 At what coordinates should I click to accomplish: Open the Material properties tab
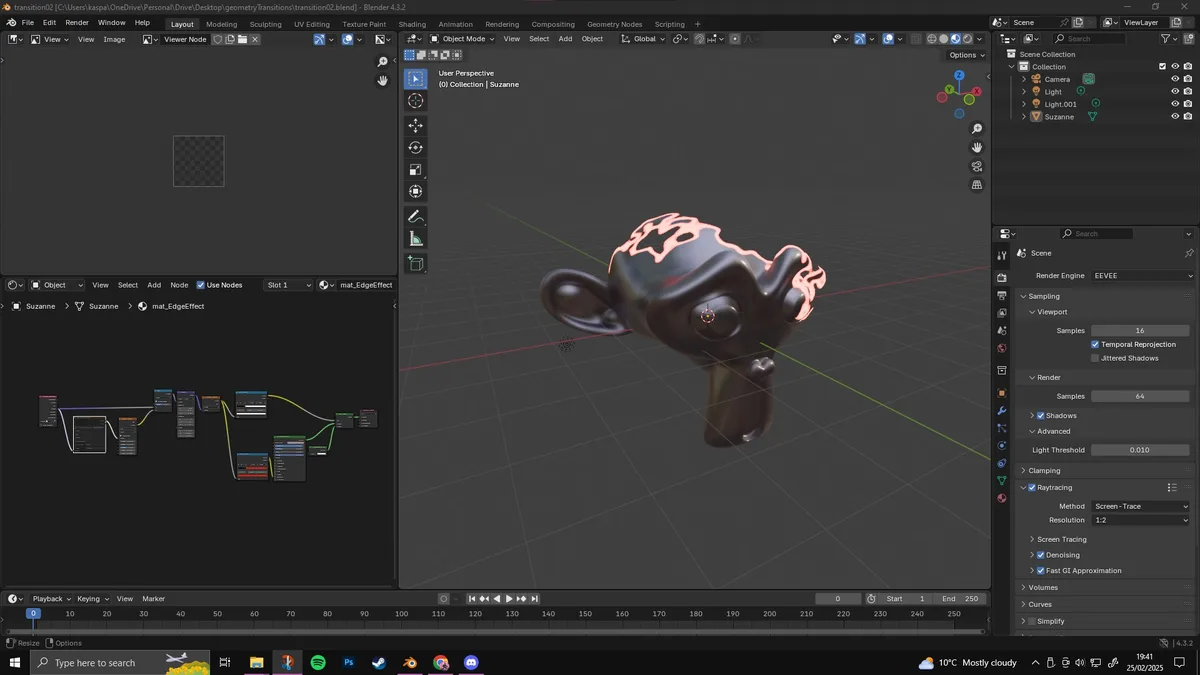coord(1002,498)
